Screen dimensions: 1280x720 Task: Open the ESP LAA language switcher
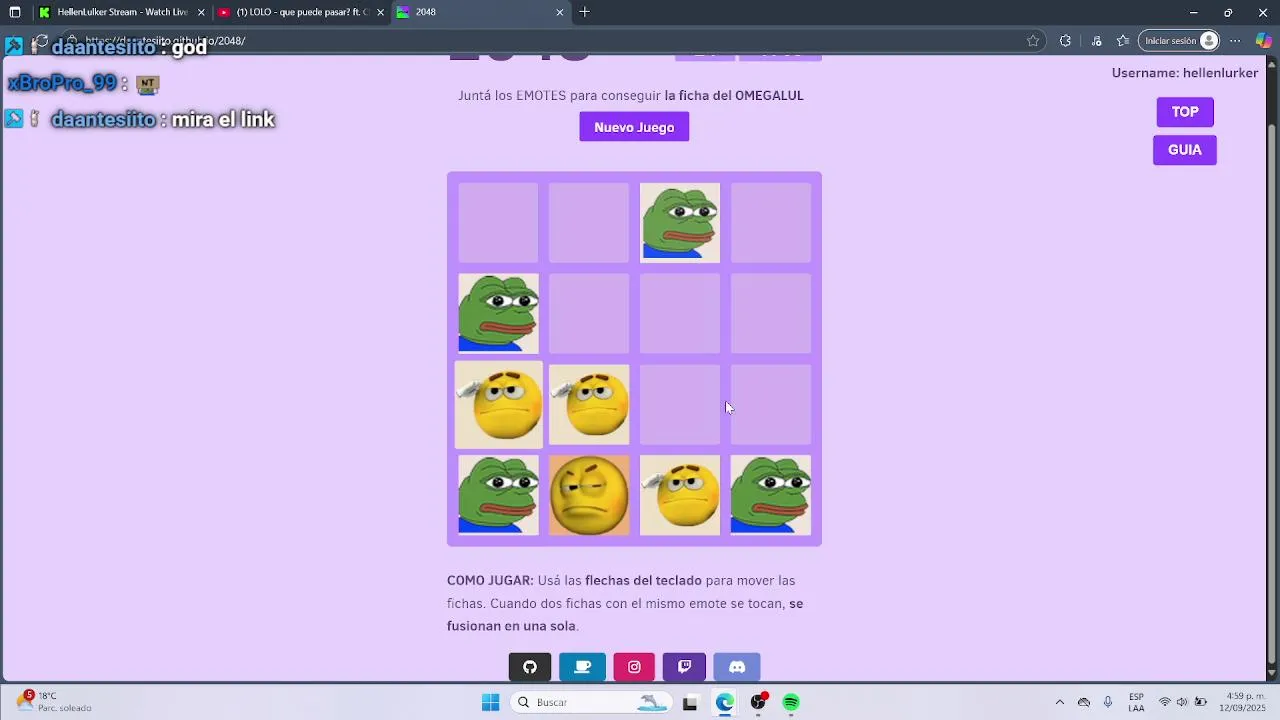pyautogui.click(x=1136, y=702)
